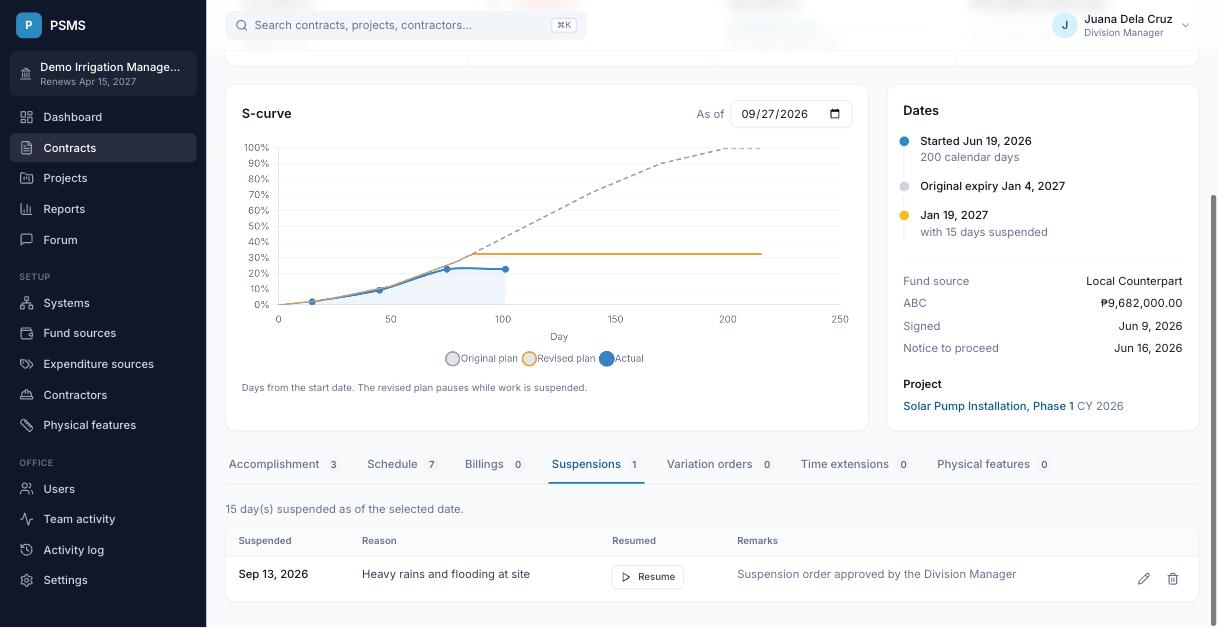The image size is (1218, 628).
Task: Open the Variation orders tab
Action: click(720, 464)
